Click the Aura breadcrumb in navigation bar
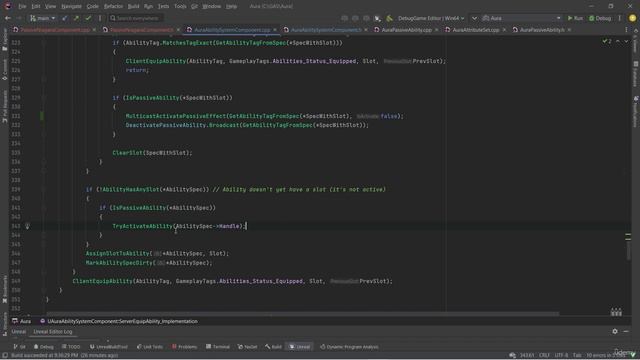The image size is (640, 360). (x=22, y=321)
